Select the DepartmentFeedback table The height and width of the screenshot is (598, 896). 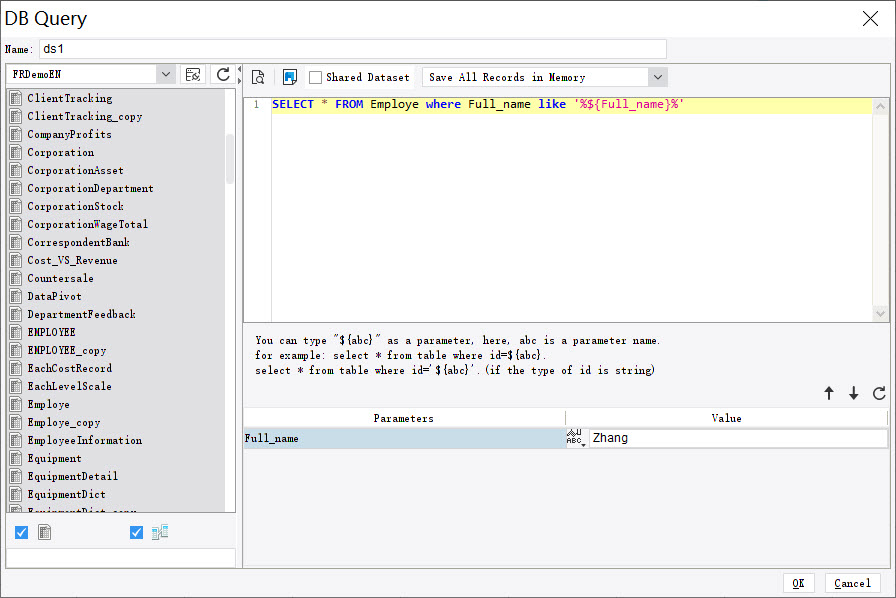click(x=81, y=314)
